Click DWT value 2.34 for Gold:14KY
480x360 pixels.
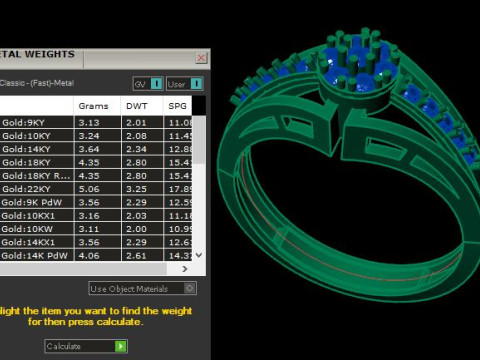pos(136,149)
